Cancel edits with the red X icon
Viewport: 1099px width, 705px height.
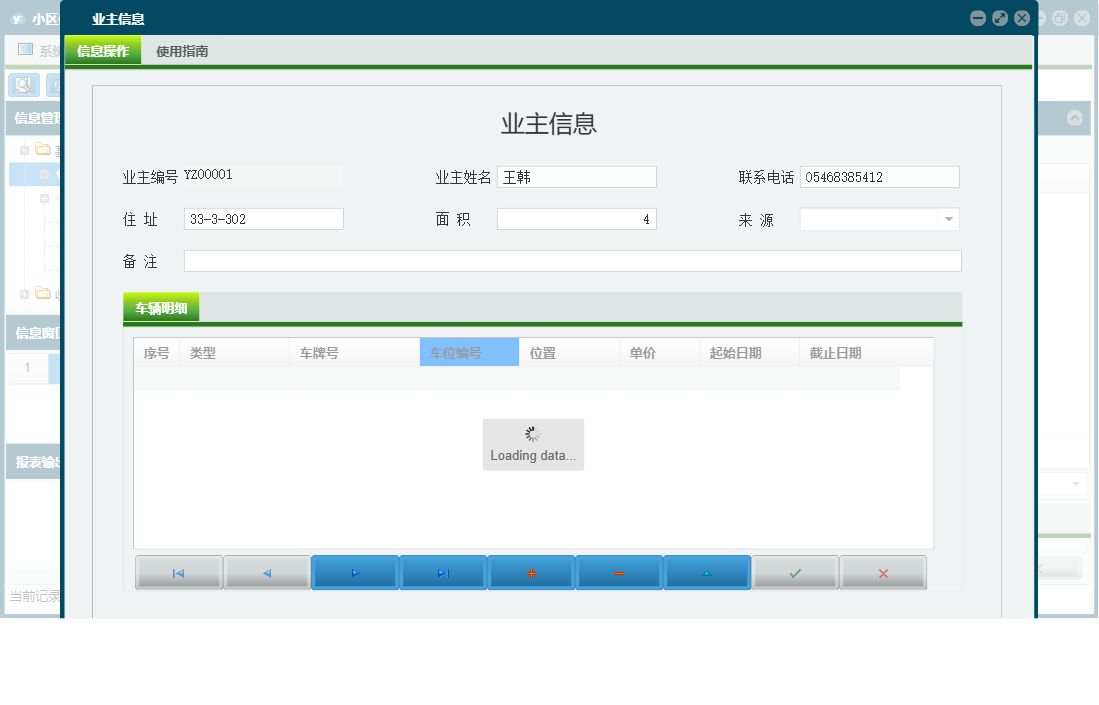883,572
